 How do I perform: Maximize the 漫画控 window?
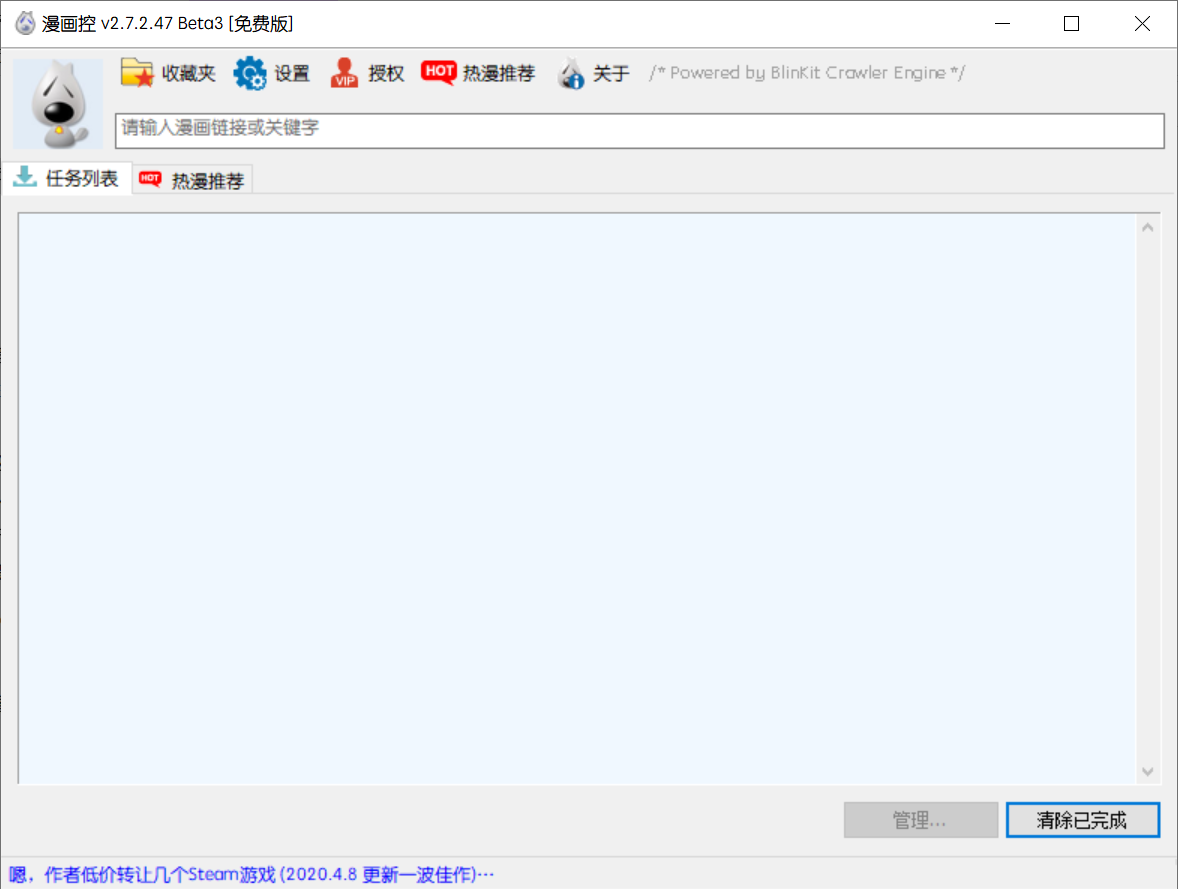click(x=1071, y=22)
